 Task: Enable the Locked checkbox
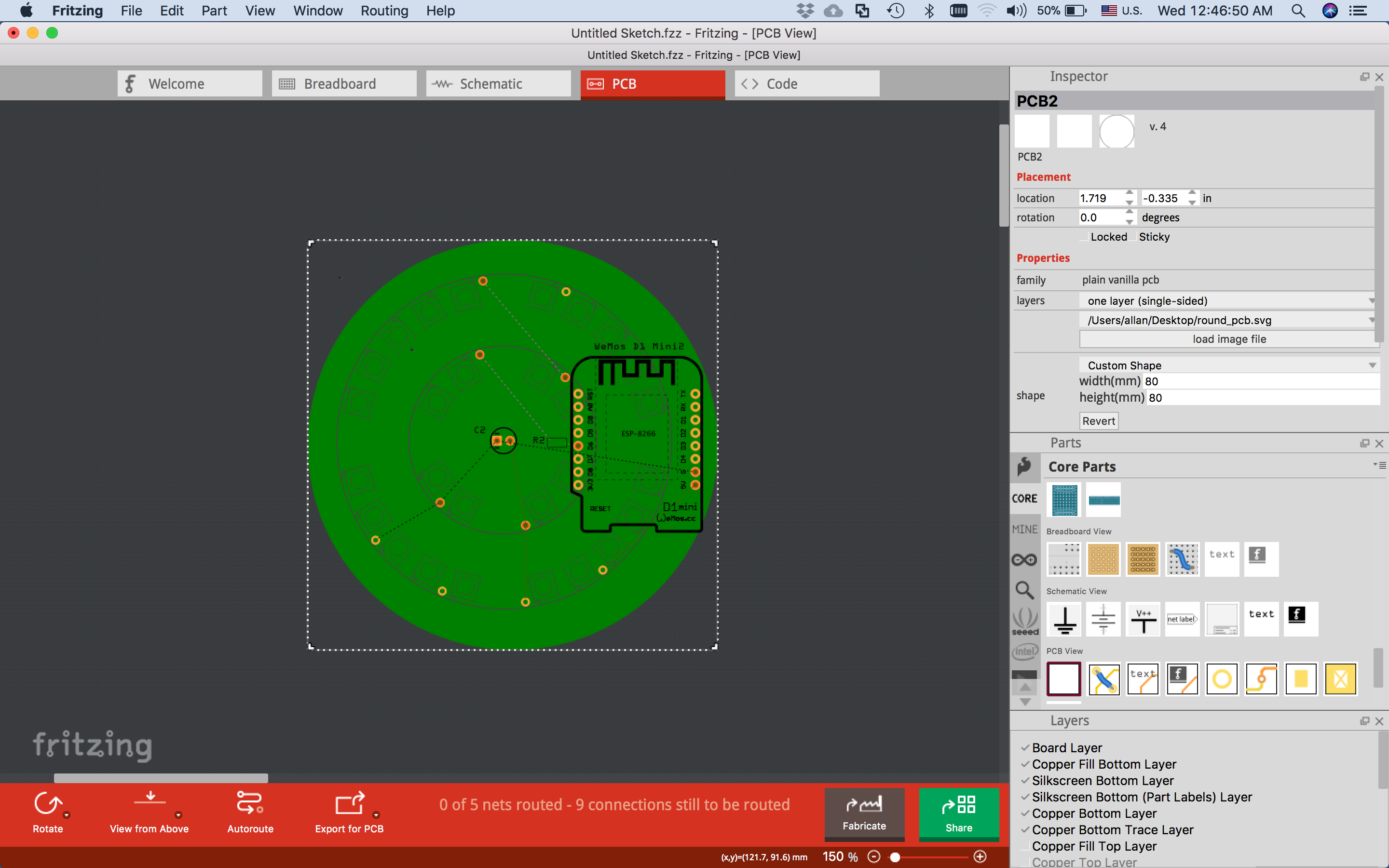click(1083, 237)
